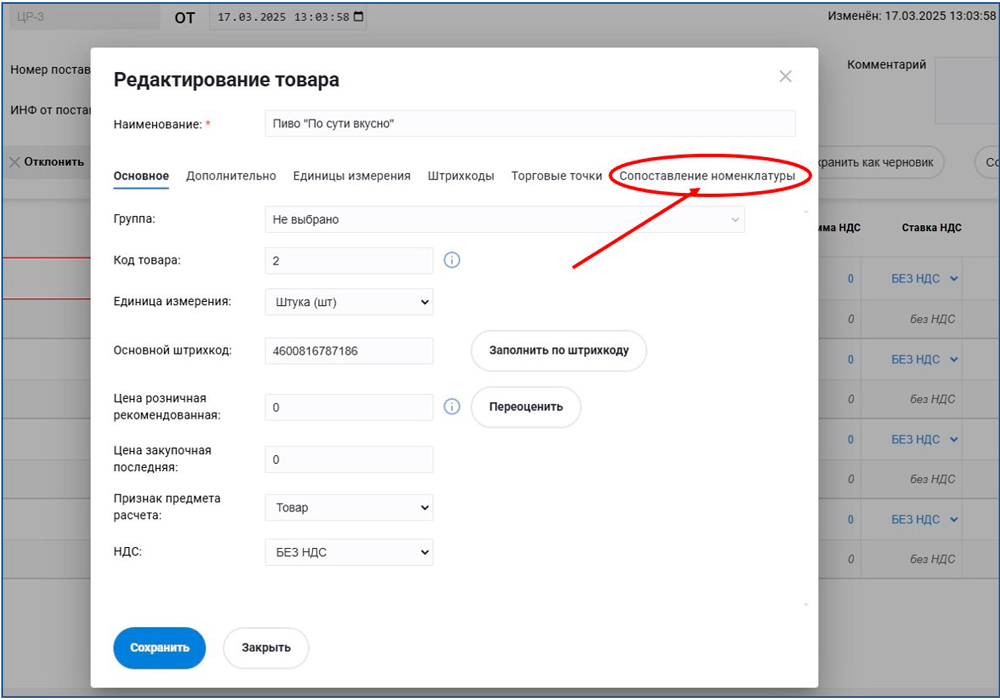Open Торговые точки tab
The width and height of the screenshot is (1000, 700).
[557, 176]
